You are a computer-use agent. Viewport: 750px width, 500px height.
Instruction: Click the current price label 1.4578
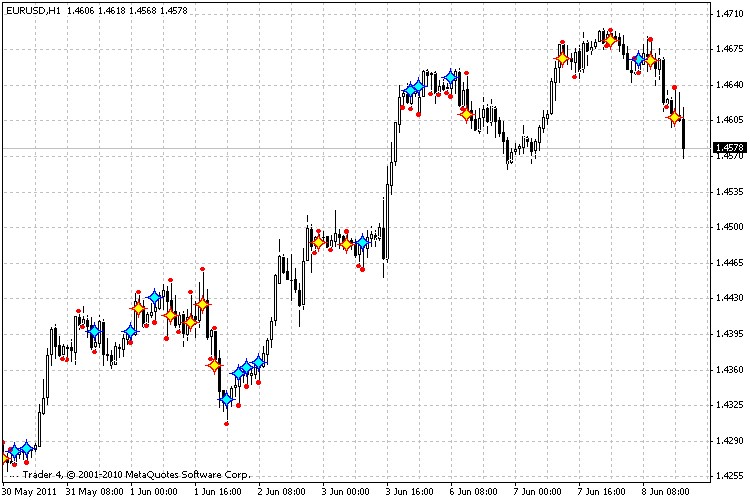(727, 148)
